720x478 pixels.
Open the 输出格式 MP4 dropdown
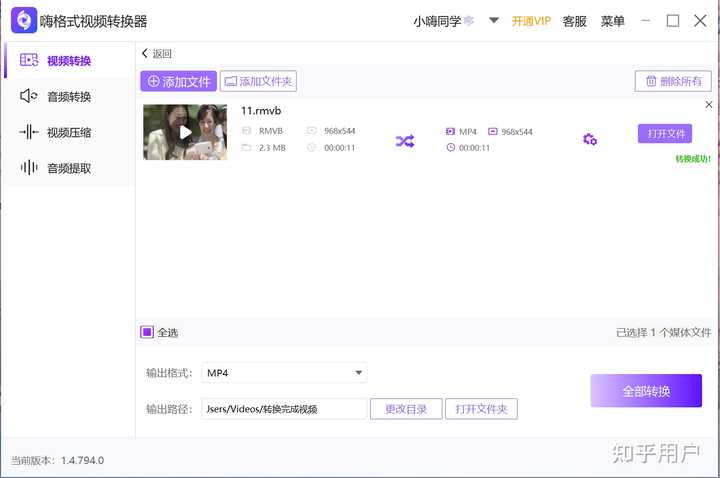tap(284, 372)
